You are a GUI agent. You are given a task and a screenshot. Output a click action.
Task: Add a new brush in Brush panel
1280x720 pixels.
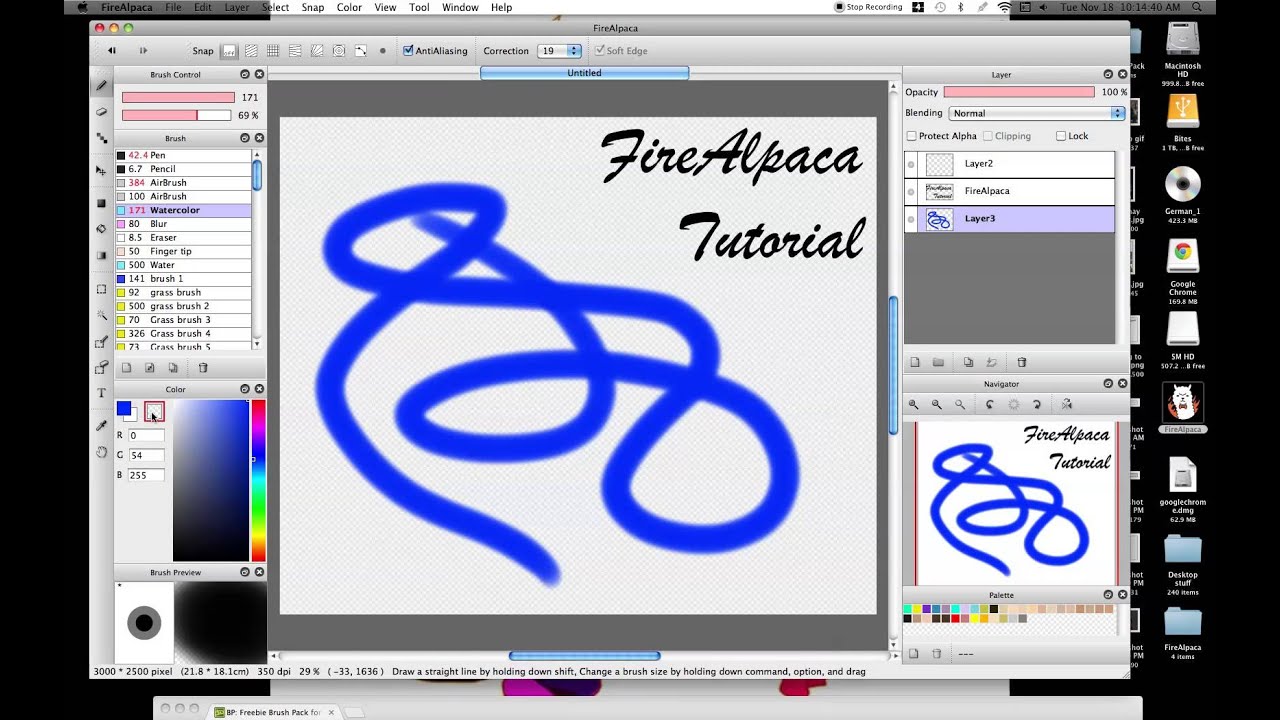tap(127, 368)
